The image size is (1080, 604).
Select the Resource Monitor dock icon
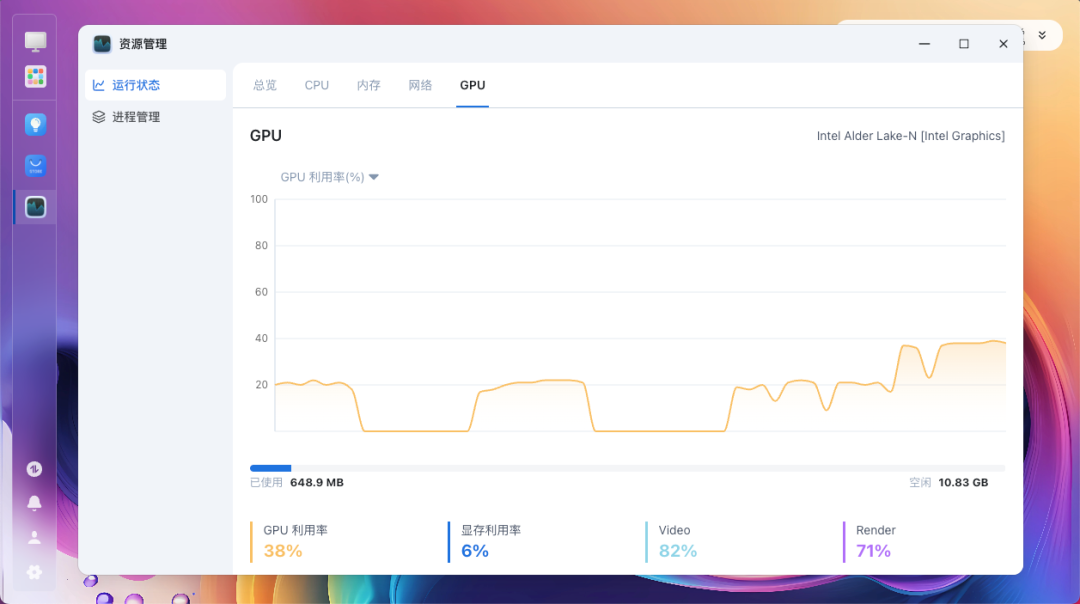(35, 207)
